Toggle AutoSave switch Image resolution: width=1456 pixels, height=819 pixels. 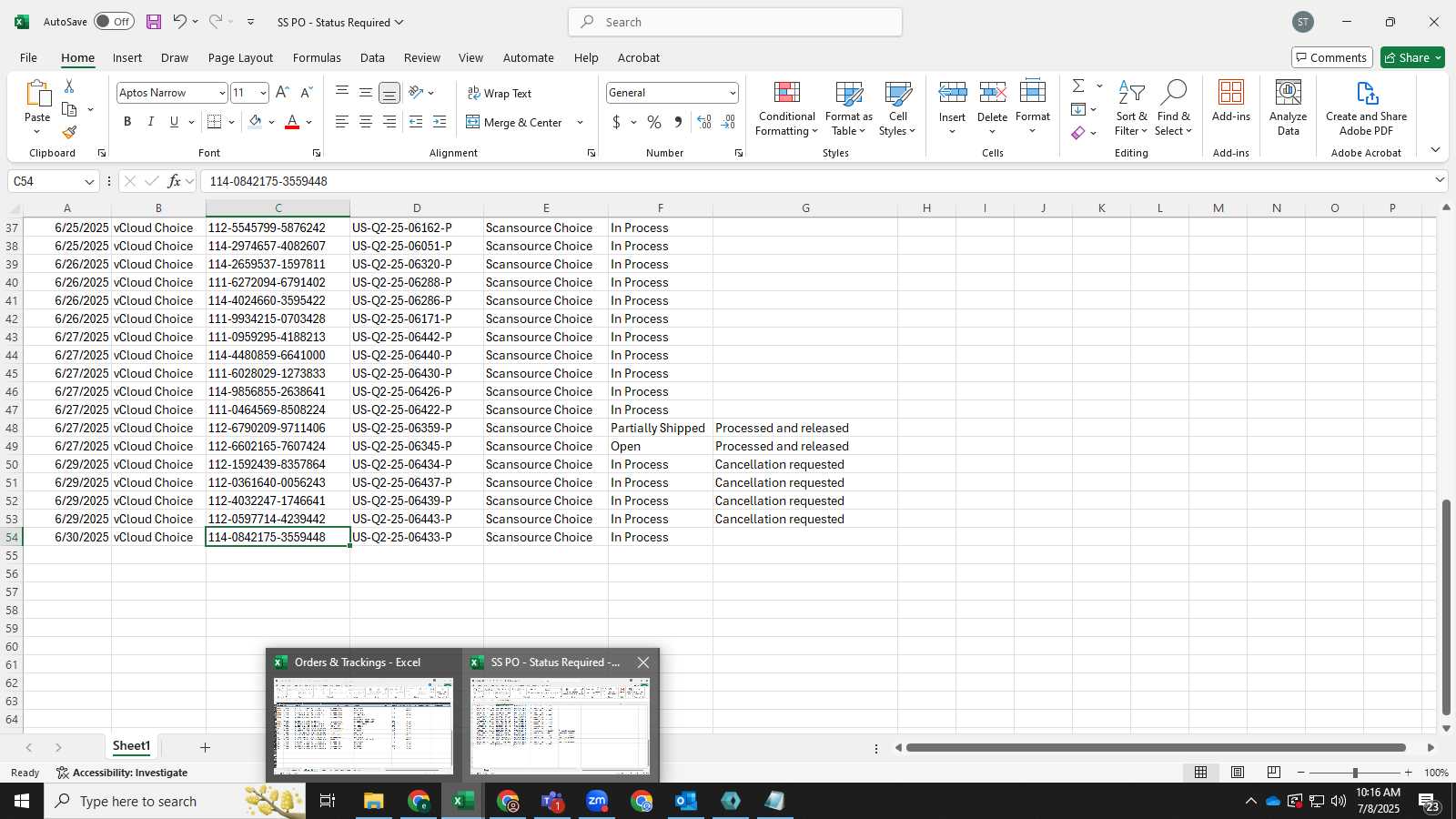coord(114,22)
